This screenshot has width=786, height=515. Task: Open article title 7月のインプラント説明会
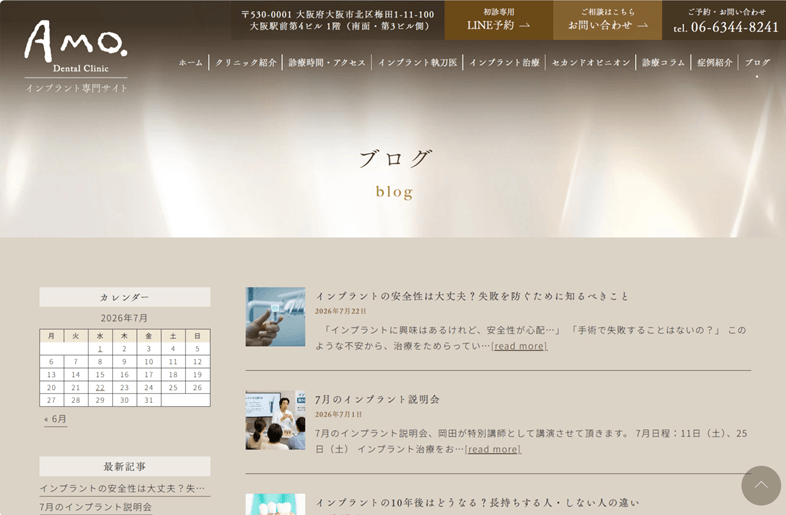[x=377, y=400]
